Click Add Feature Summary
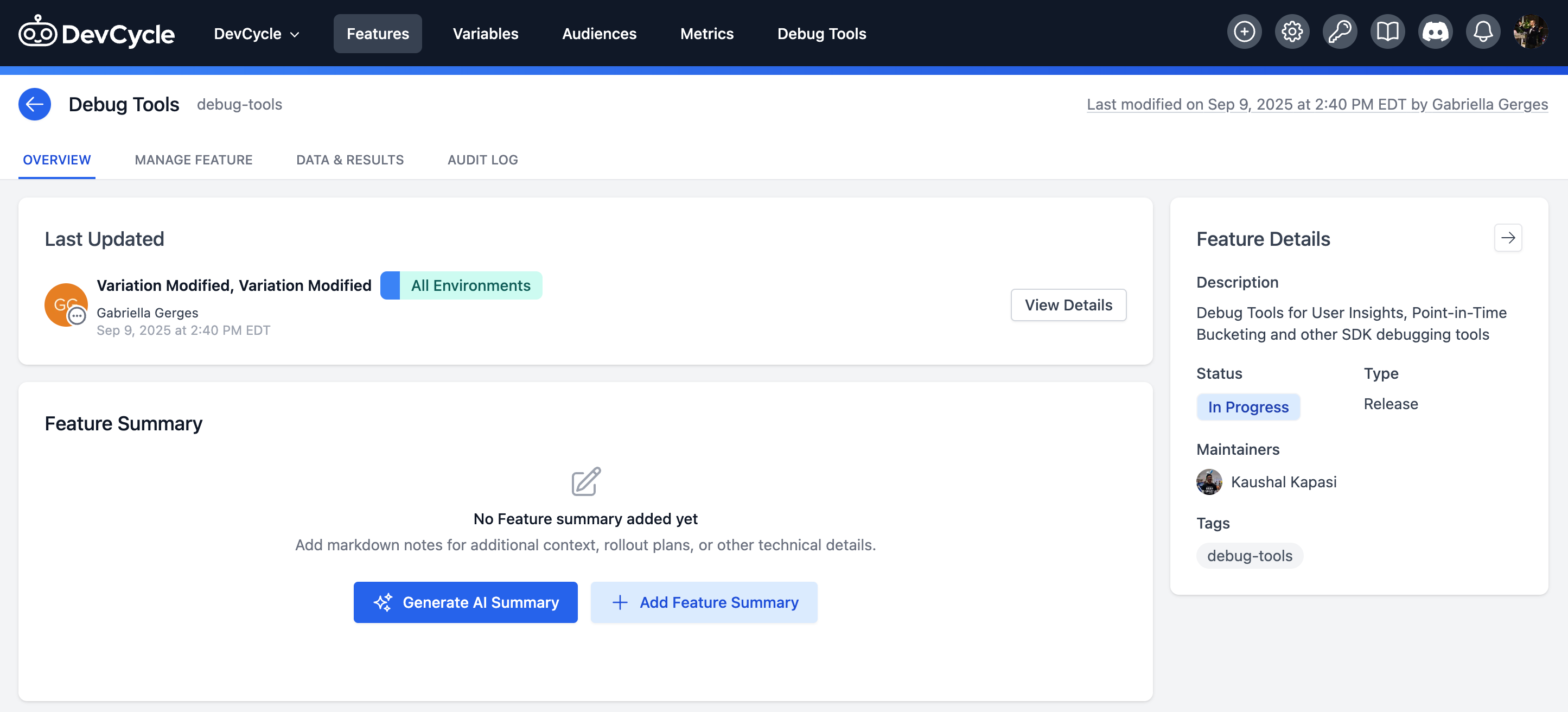1568x712 pixels. [704, 602]
